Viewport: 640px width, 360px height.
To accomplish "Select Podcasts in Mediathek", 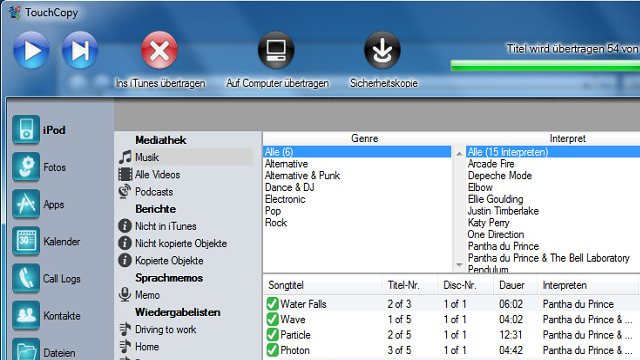I will point(154,192).
